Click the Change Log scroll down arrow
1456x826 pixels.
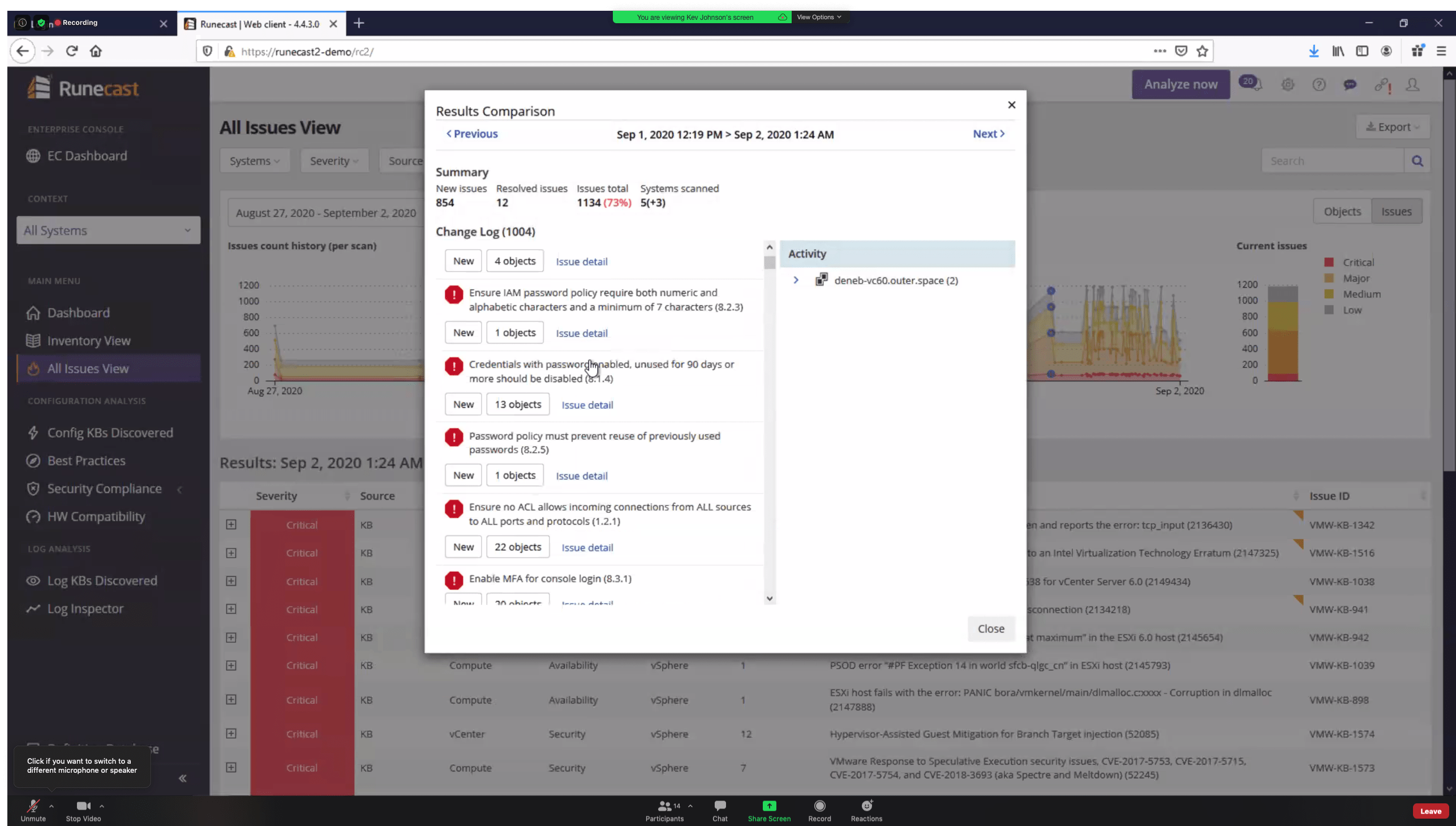pyautogui.click(x=770, y=598)
